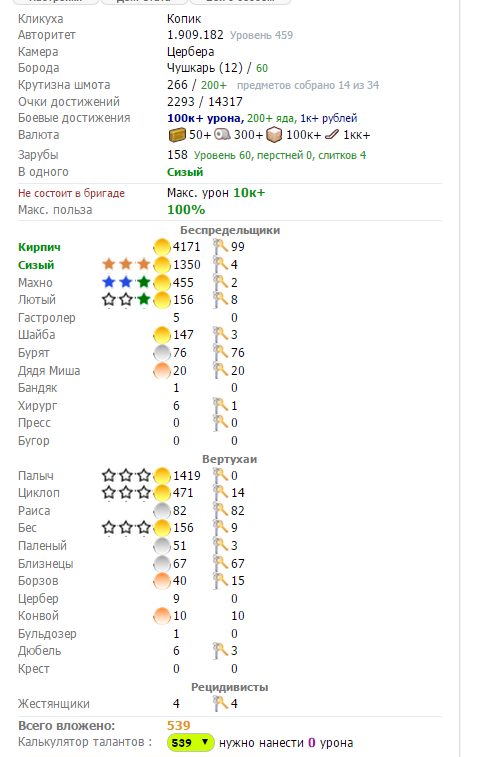Click the gold coin icon next to Кирпич
This screenshot has width=480, height=757.
click(162, 247)
